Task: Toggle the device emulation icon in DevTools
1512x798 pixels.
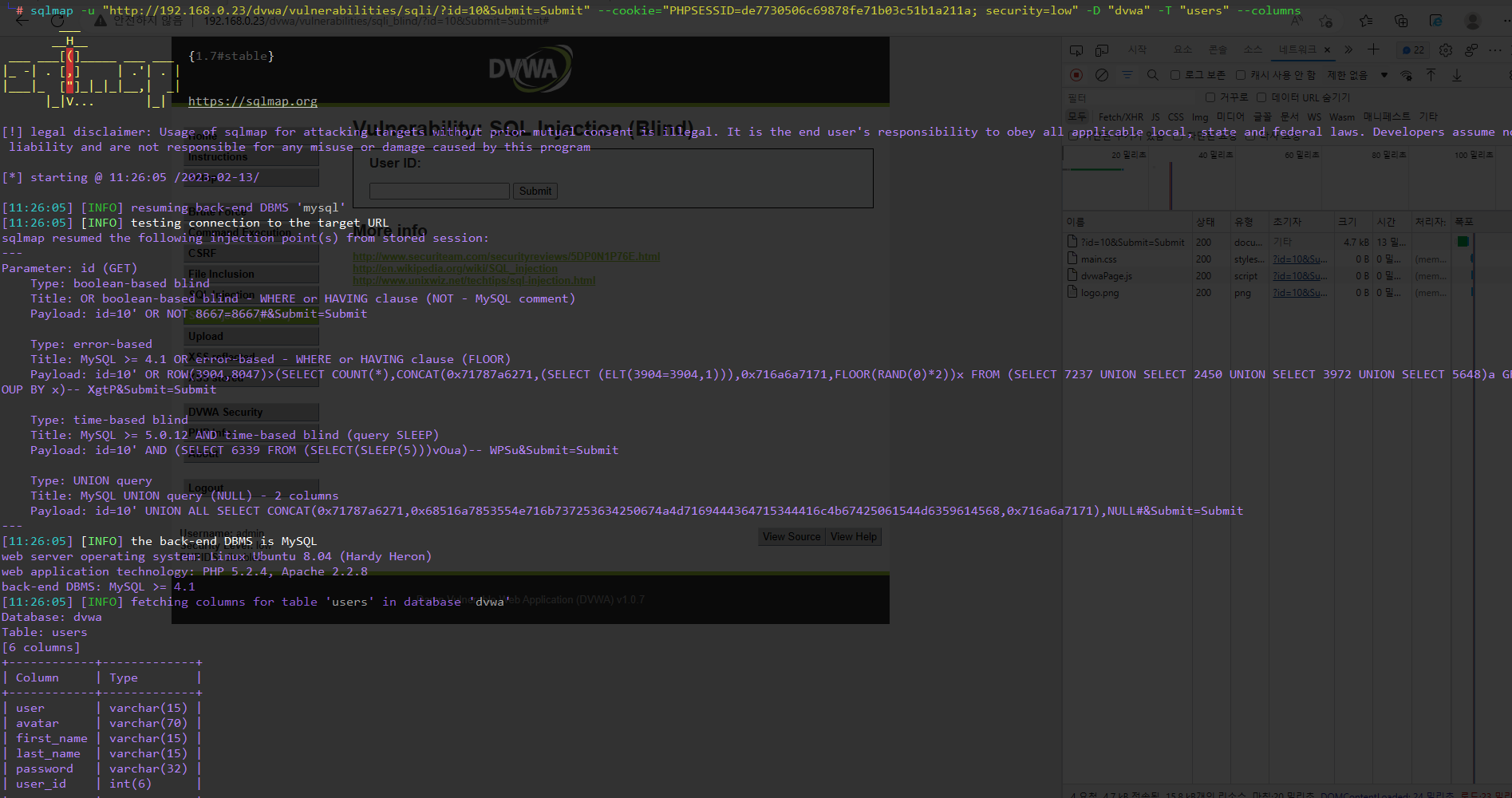Action: (x=1102, y=50)
